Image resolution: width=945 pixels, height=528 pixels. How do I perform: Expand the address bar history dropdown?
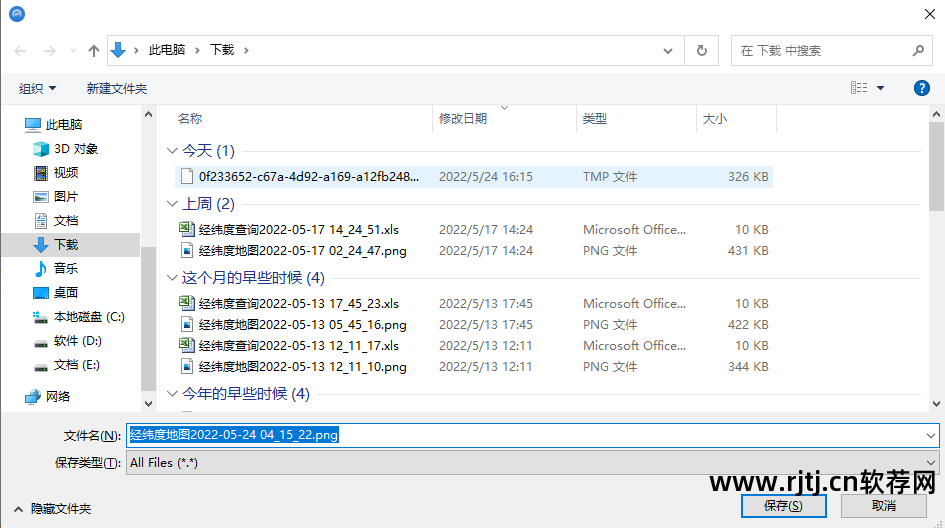[668, 50]
